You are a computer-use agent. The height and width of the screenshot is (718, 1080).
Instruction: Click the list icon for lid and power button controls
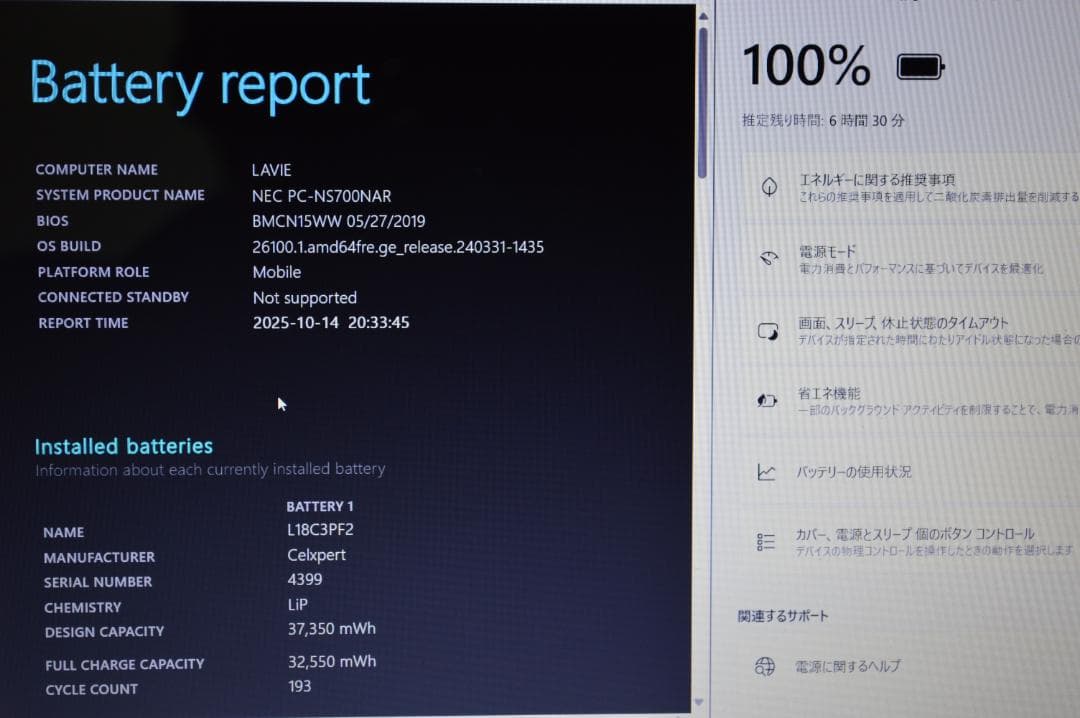[766, 542]
